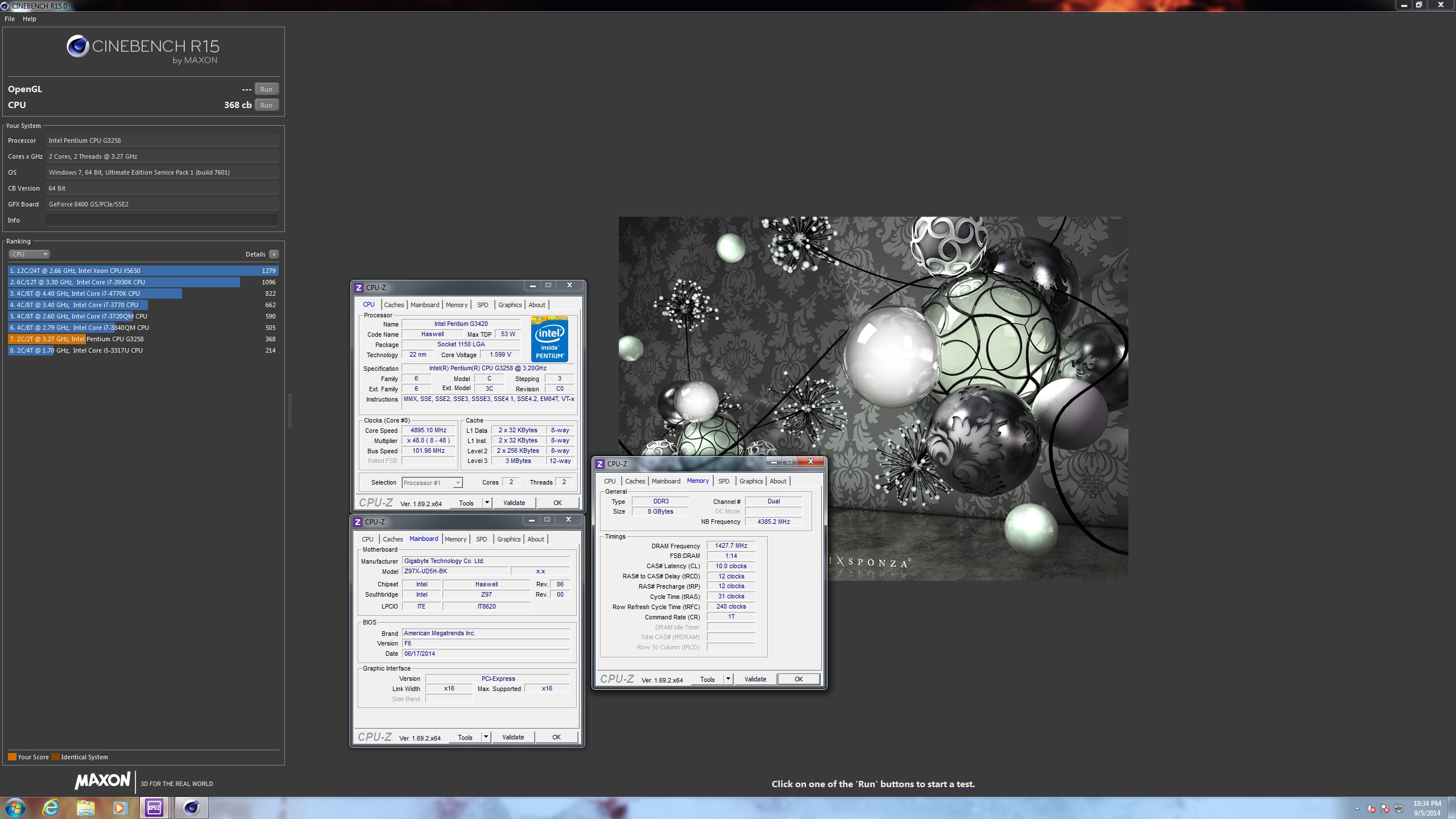Switch to CPU-Z in the taskbar
Viewport: 1456px width, 819px height.
pyautogui.click(x=154, y=808)
